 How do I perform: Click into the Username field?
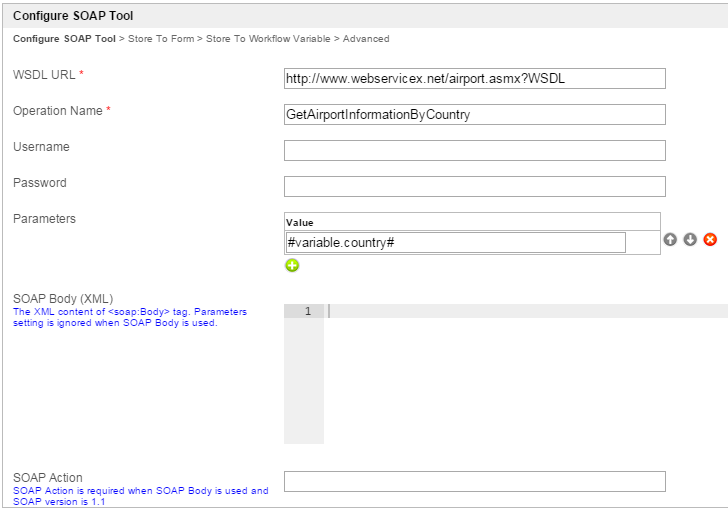(x=474, y=151)
